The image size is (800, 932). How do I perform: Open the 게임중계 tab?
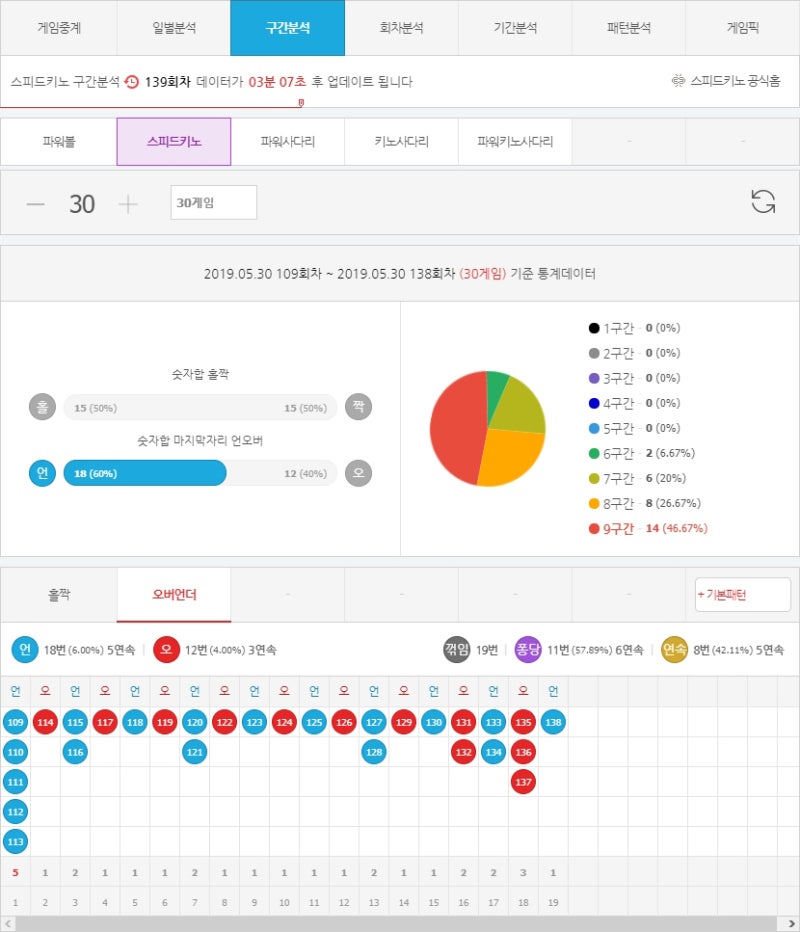(59, 28)
